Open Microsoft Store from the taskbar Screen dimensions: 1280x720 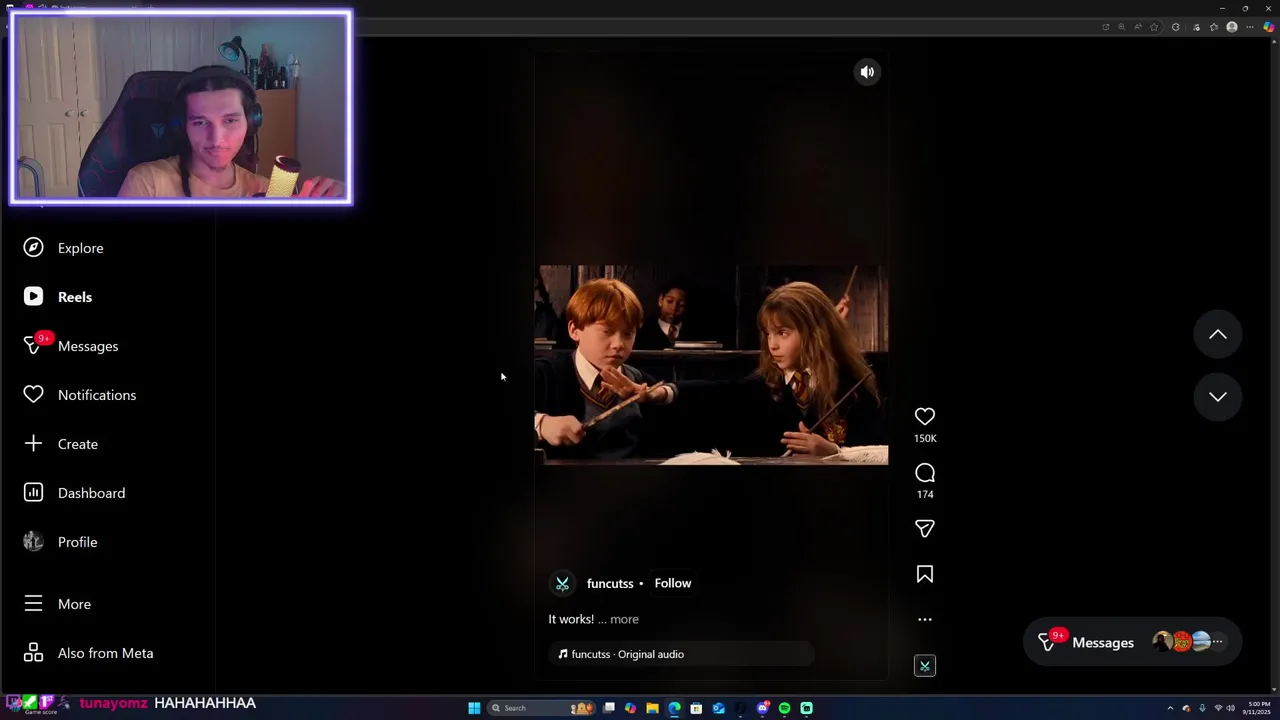click(696, 708)
